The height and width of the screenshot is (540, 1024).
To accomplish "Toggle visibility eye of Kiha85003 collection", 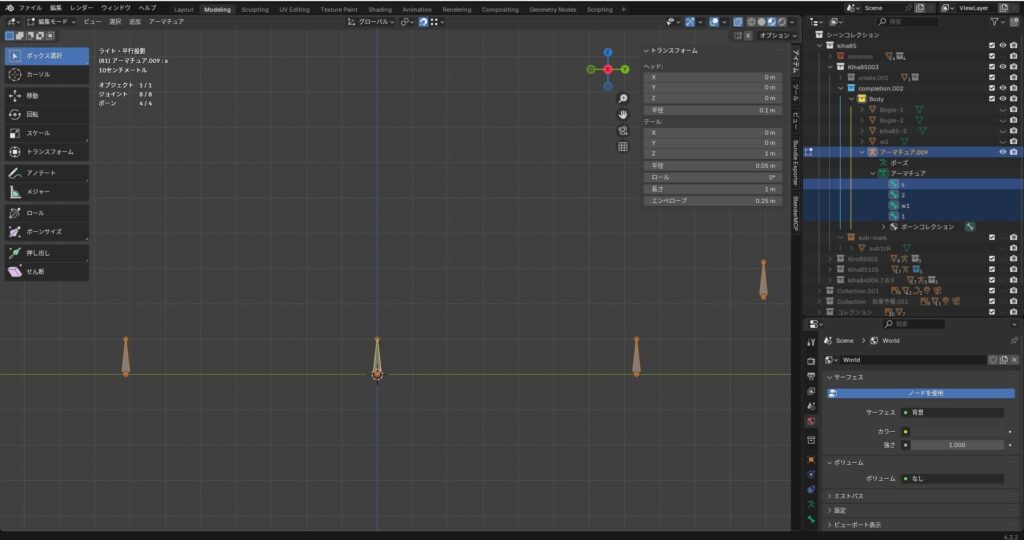I will click(1002, 66).
